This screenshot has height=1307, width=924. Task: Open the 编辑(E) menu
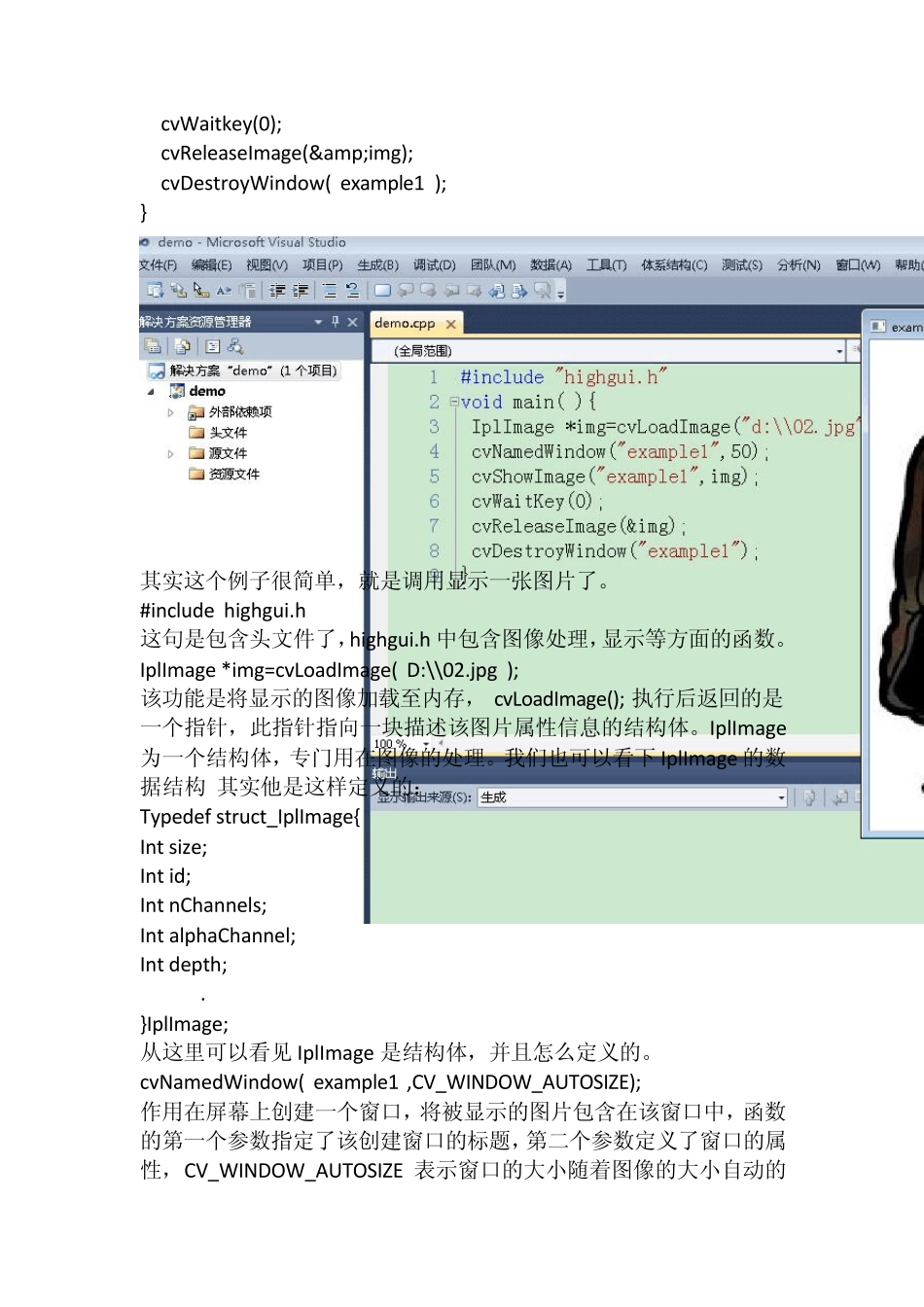(x=211, y=265)
